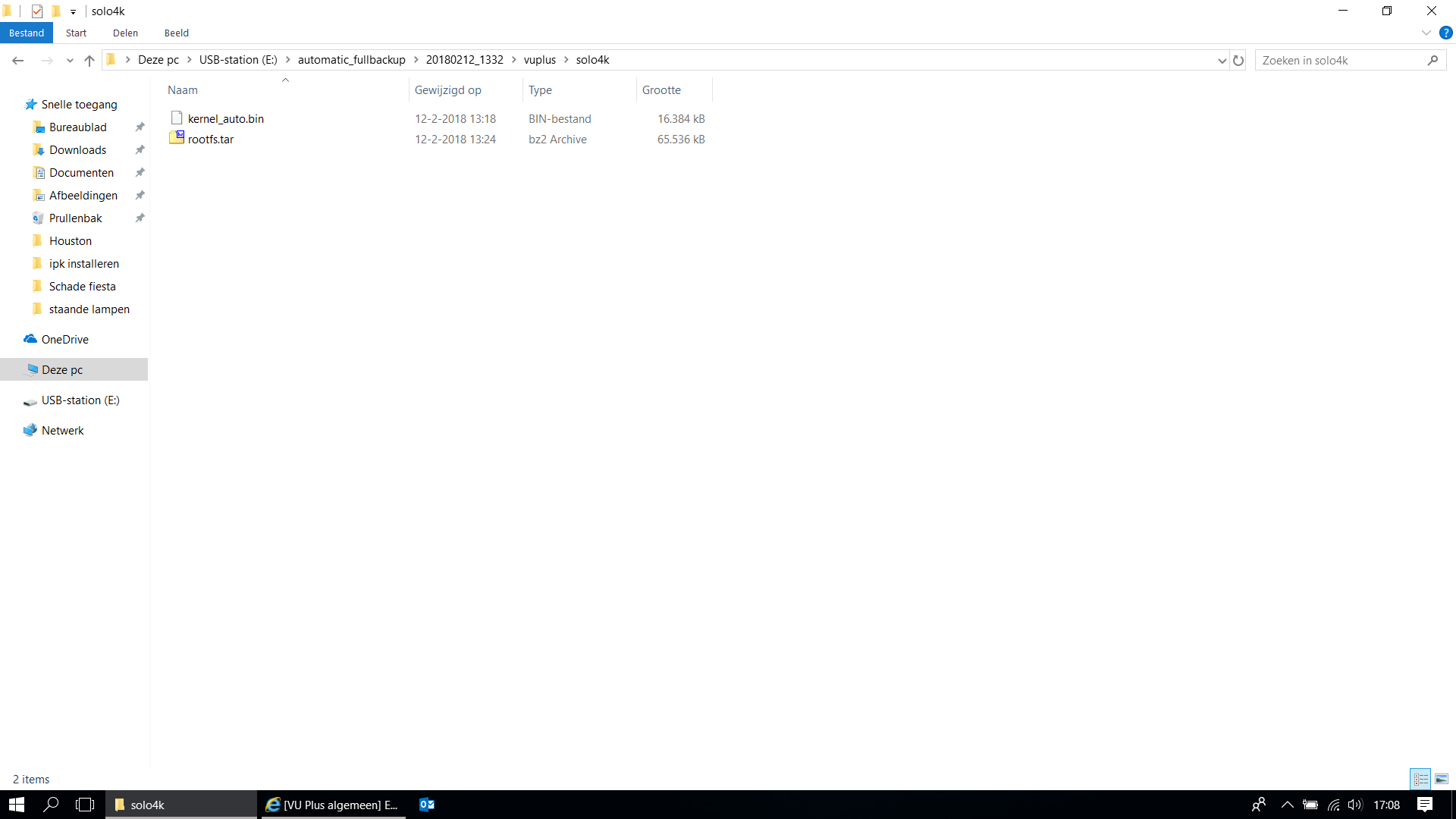Screen dimensions: 1456x819
Task: Open OneDrive in navigation pane
Action: (64, 340)
